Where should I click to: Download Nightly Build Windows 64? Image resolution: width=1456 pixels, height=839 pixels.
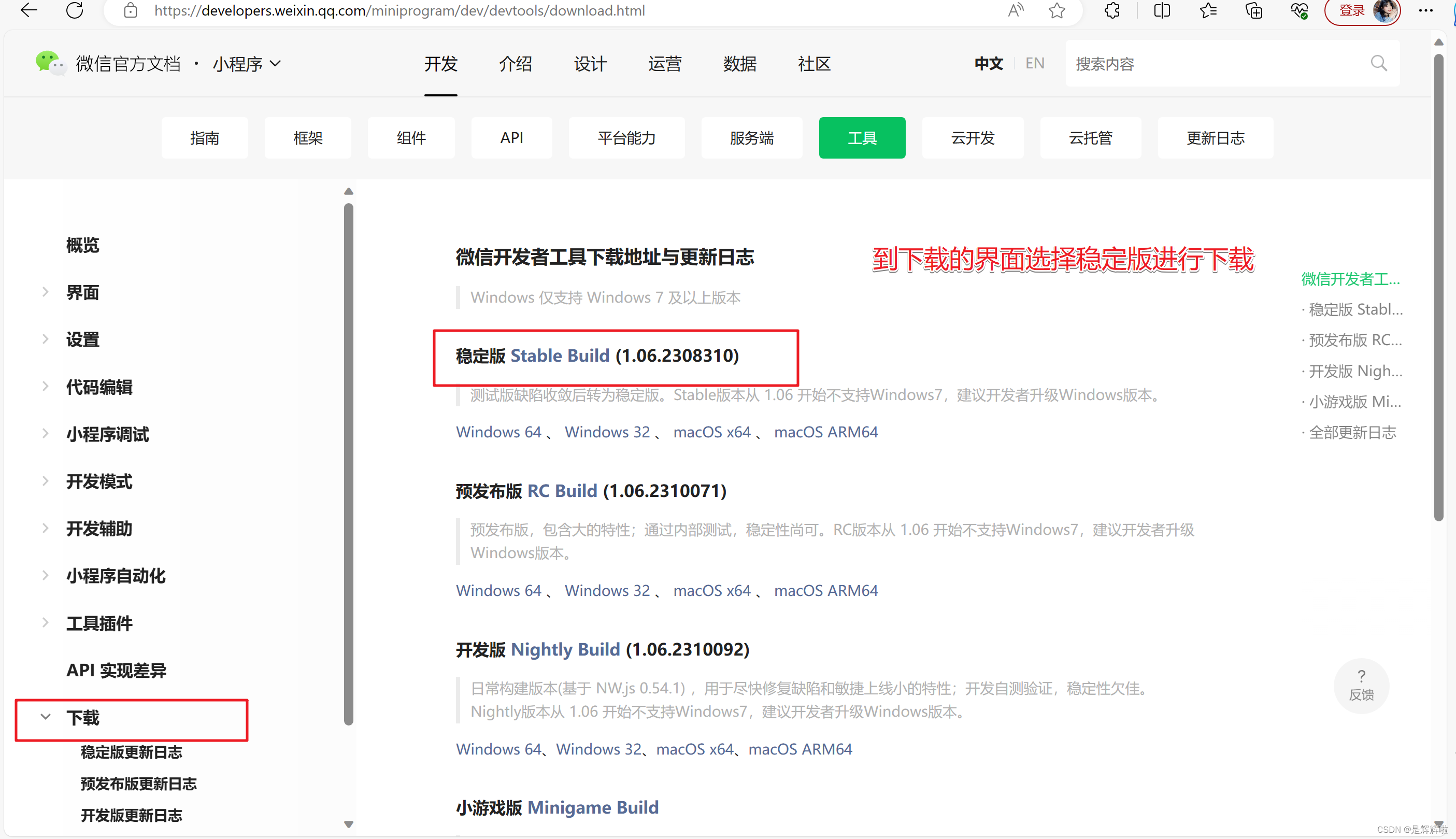click(x=498, y=748)
